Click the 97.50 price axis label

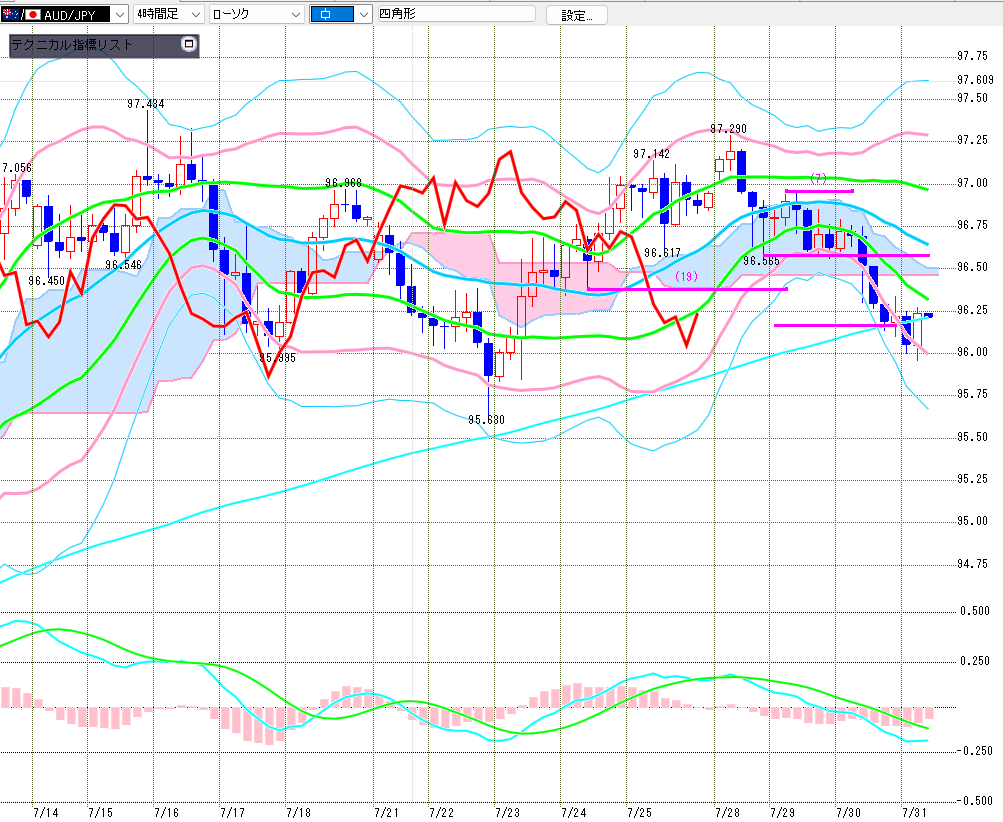(x=972, y=98)
